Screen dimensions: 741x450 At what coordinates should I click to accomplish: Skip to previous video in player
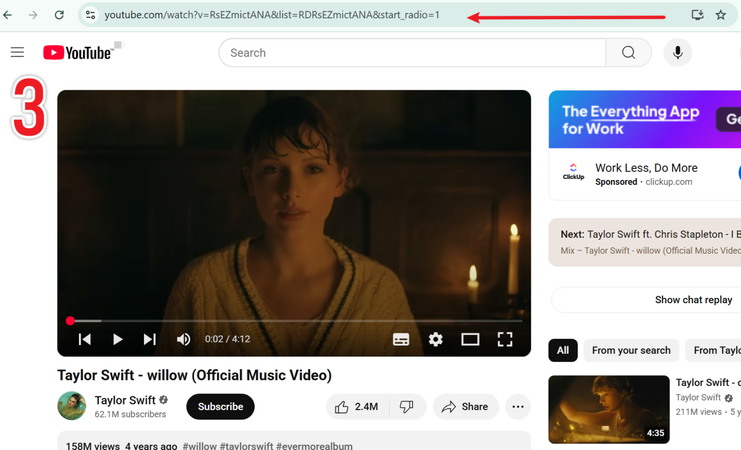coord(85,339)
